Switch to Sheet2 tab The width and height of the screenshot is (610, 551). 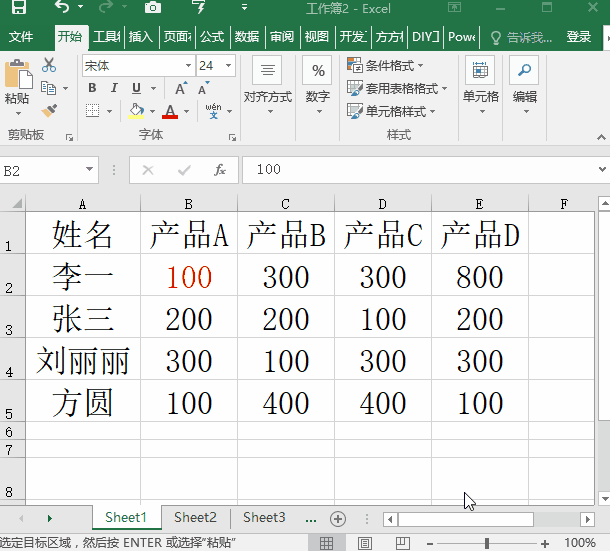point(195,518)
